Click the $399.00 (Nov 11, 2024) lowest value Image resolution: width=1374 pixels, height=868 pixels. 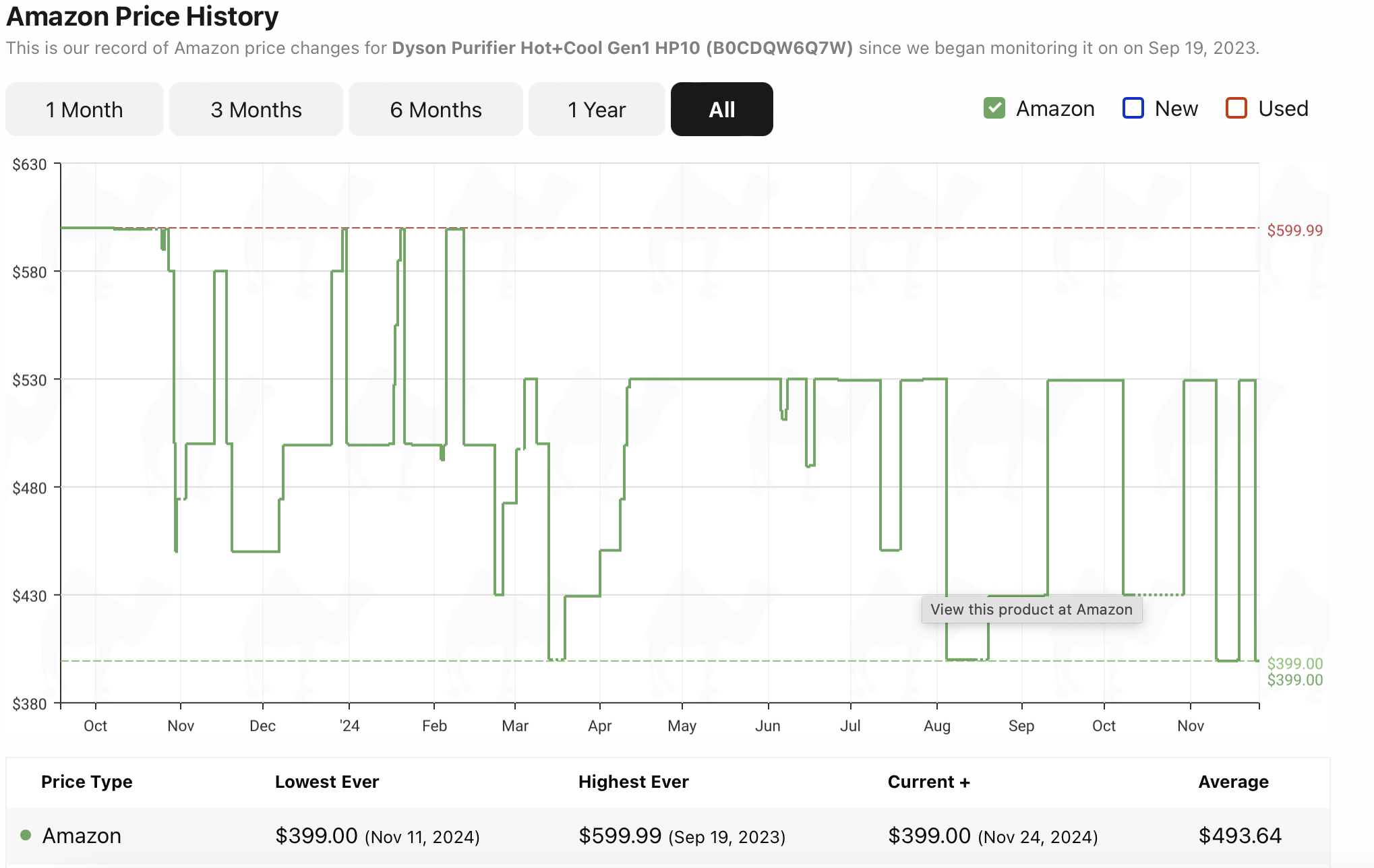point(378,836)
